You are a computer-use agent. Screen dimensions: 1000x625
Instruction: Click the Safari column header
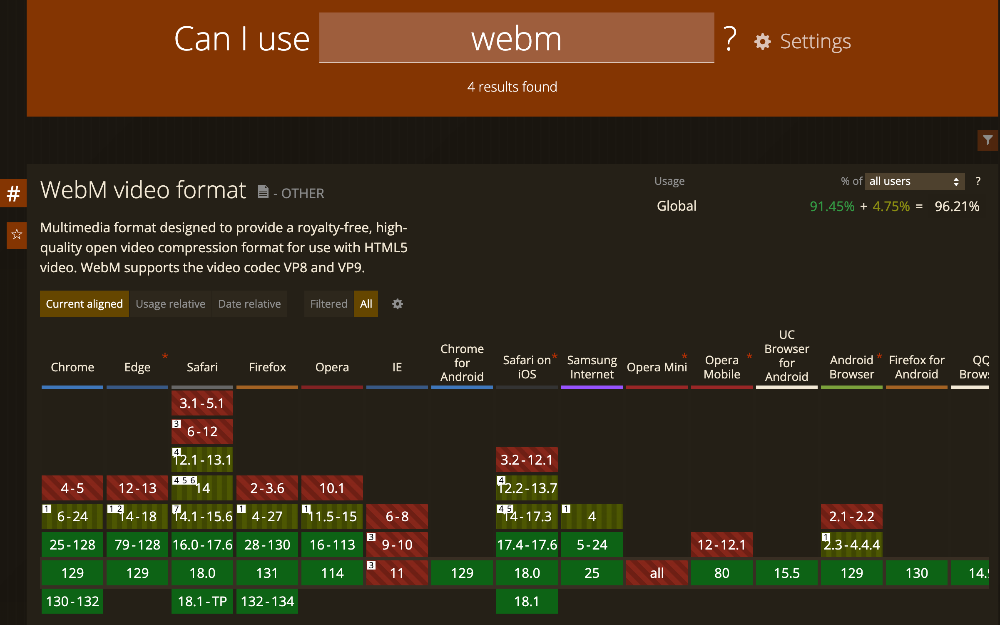[202, 367]
